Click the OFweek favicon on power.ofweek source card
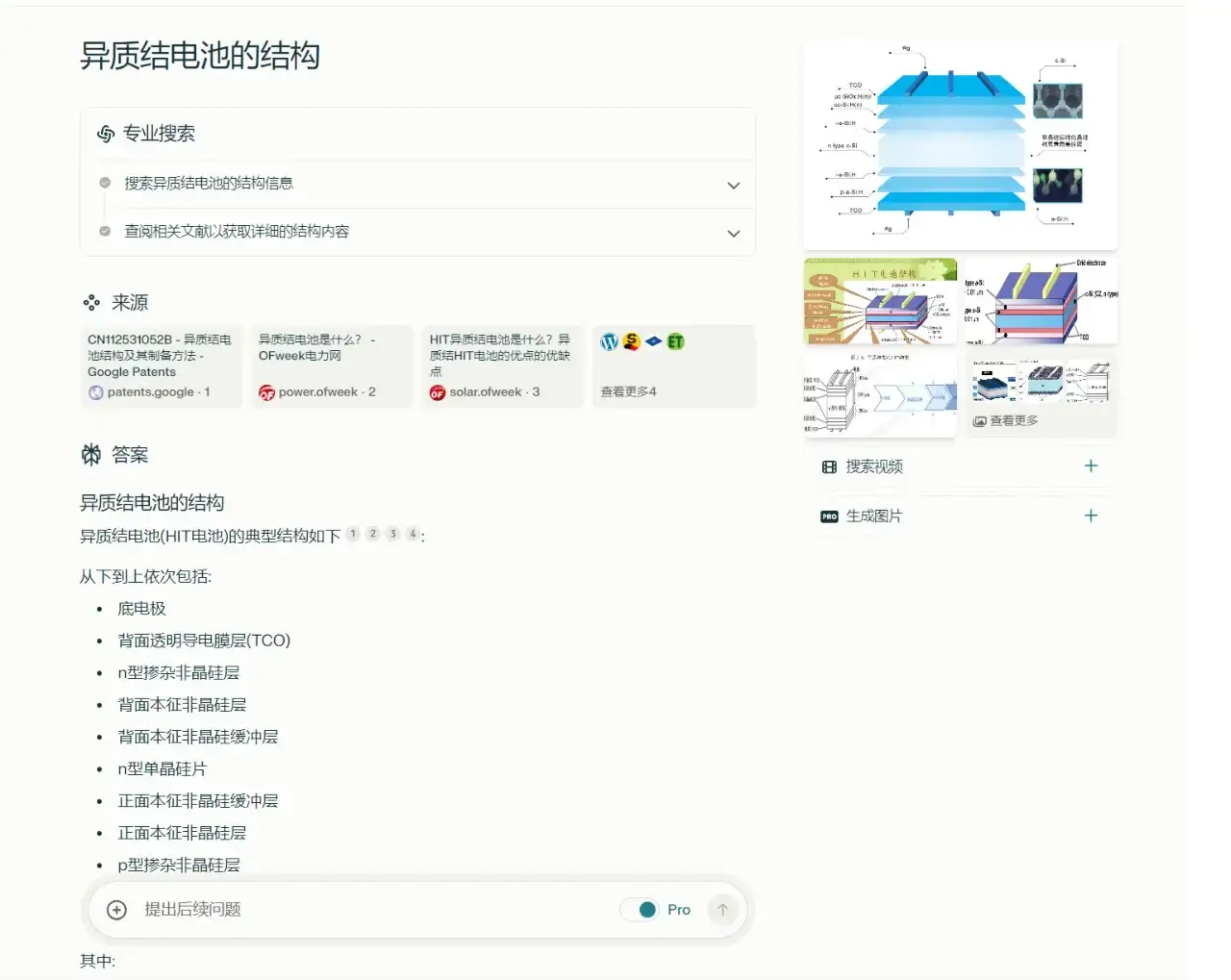The height and width of the screenshot is (980, 1231). 266,392
